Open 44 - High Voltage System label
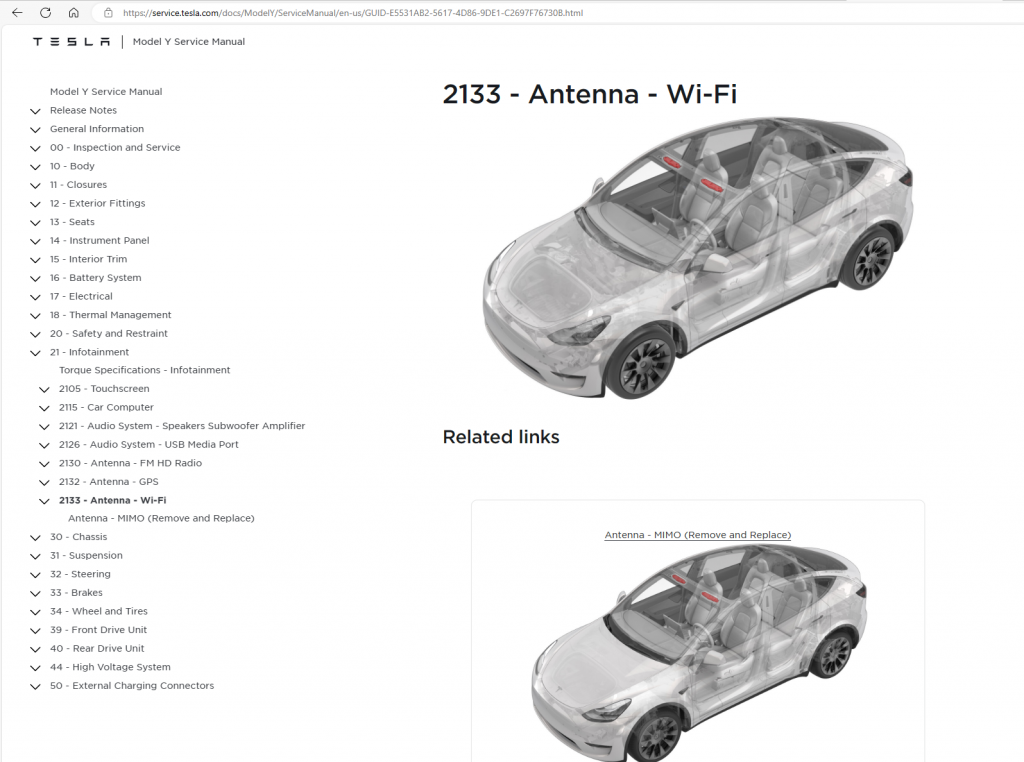Image resolution: width=1024 pixels, height=762 pixels. [x=110, y=667]
